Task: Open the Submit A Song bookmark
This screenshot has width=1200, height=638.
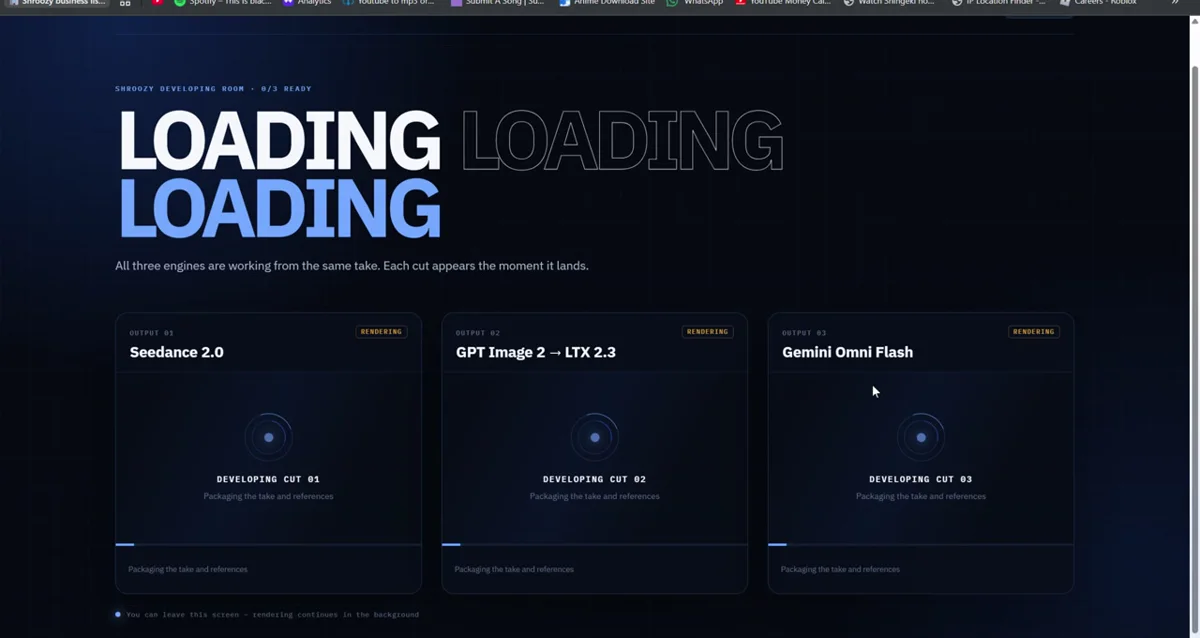Action: pyautogui.click(x=498, y=3)
